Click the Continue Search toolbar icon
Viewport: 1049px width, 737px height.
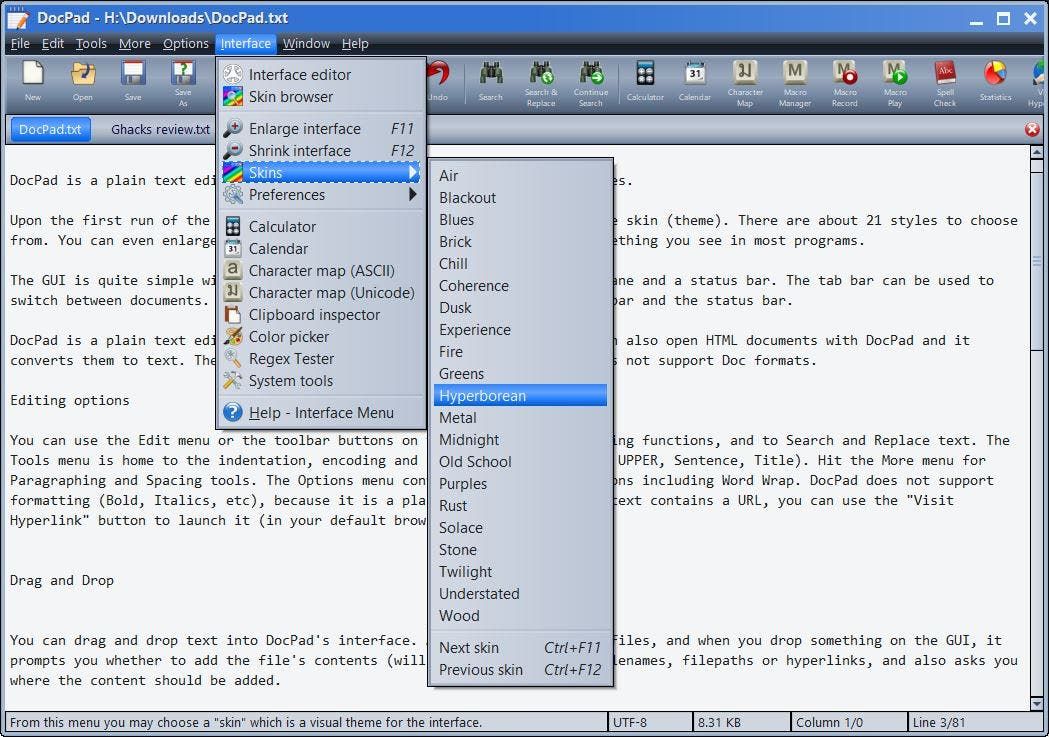pyautogui.click(x=591, y=83)
